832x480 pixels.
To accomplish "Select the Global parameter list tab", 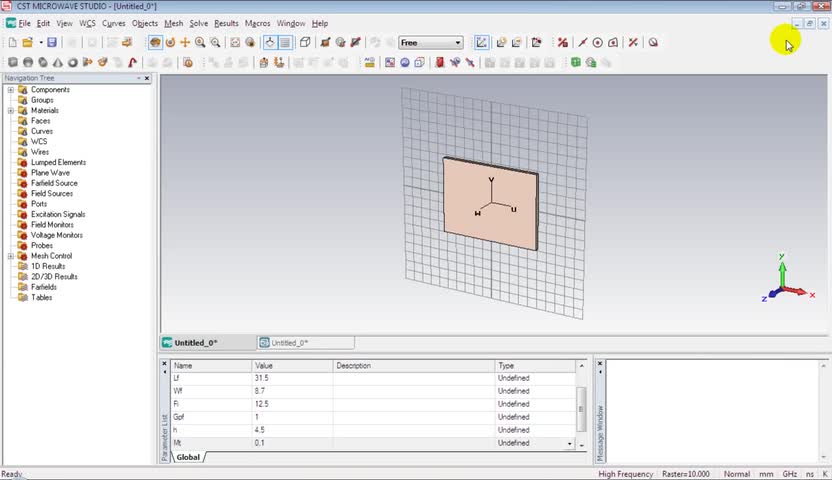I will click(188, 457).
